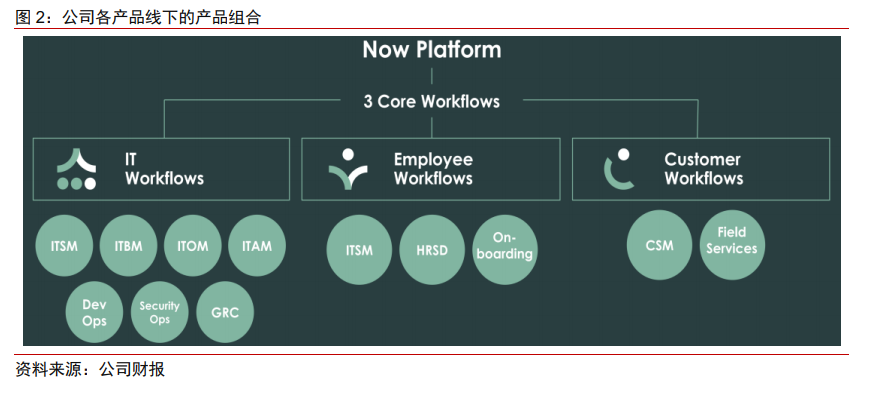
Task: Click the Employee Workflows heading text
Action: 434,169
